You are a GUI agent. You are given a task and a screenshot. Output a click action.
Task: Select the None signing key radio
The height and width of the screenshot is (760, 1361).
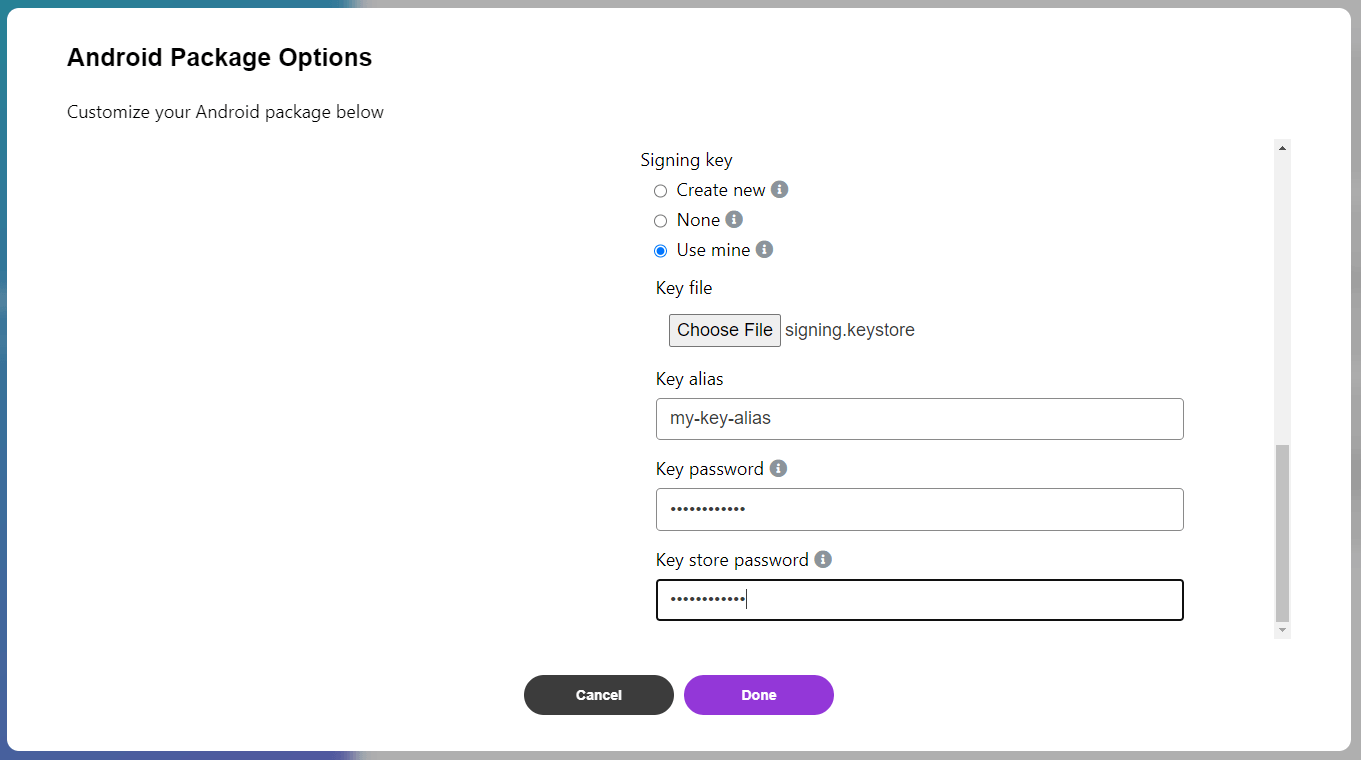coord(660,221)
